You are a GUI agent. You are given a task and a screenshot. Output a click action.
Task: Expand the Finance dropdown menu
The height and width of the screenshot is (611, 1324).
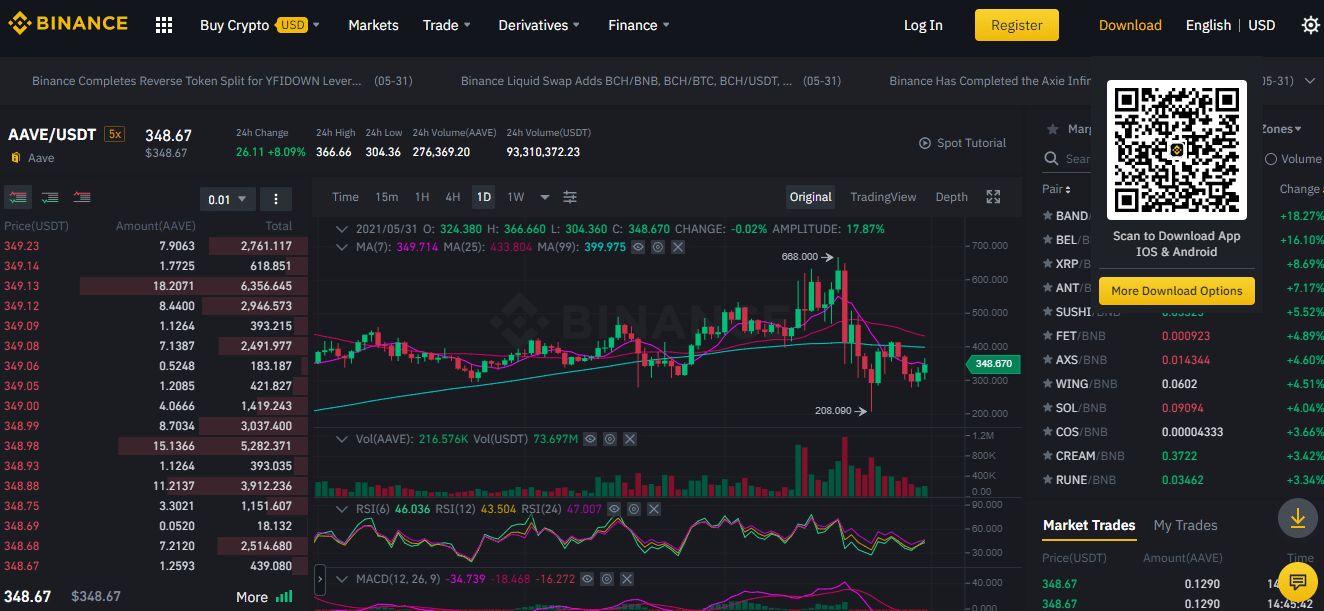tap(639, 25)
